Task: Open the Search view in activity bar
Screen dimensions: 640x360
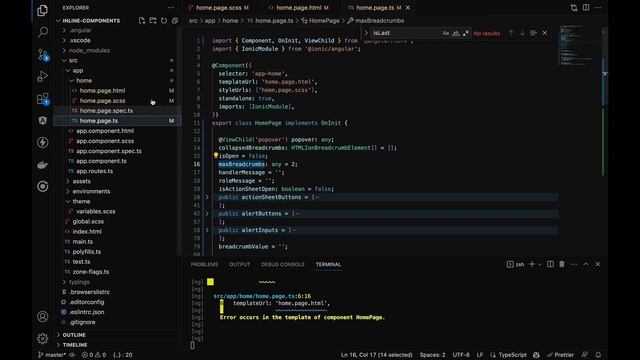Action: tap(42, 32)
